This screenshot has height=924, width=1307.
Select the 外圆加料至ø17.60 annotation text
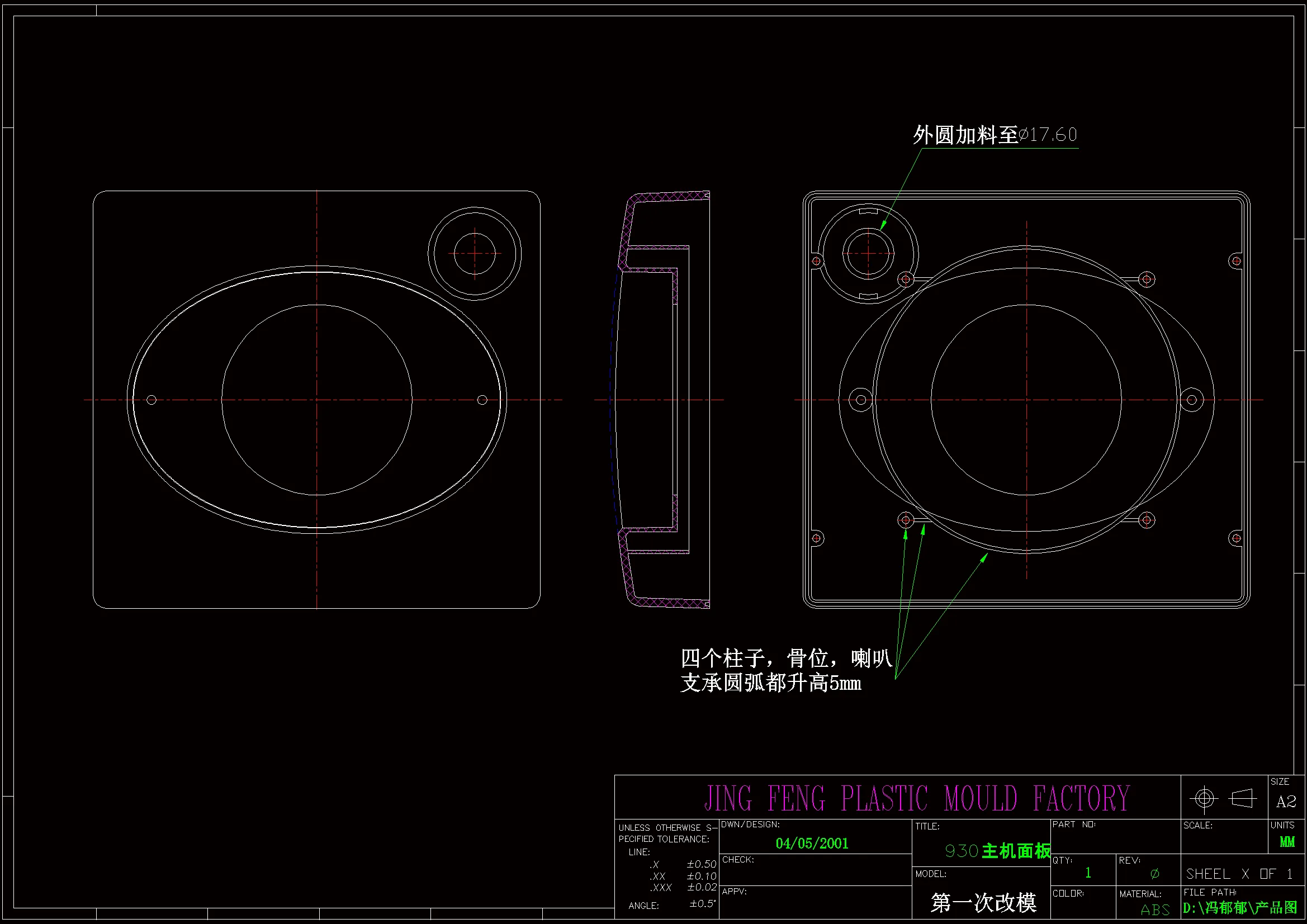995,135
